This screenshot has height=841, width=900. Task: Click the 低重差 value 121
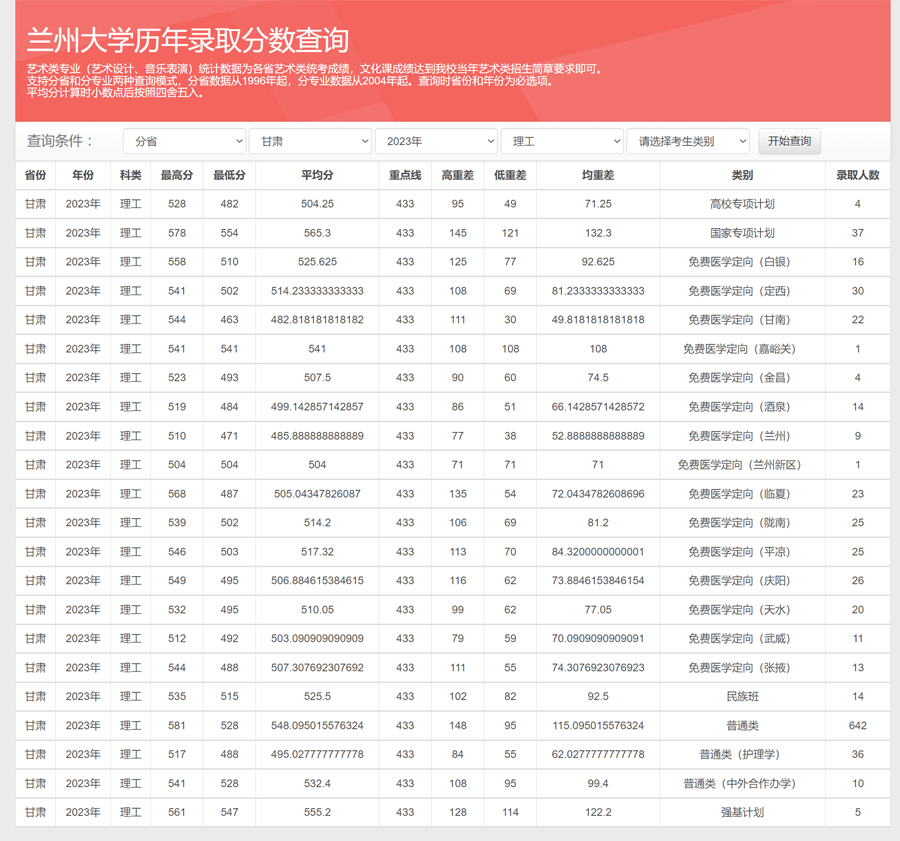click(x=510, y=233)
